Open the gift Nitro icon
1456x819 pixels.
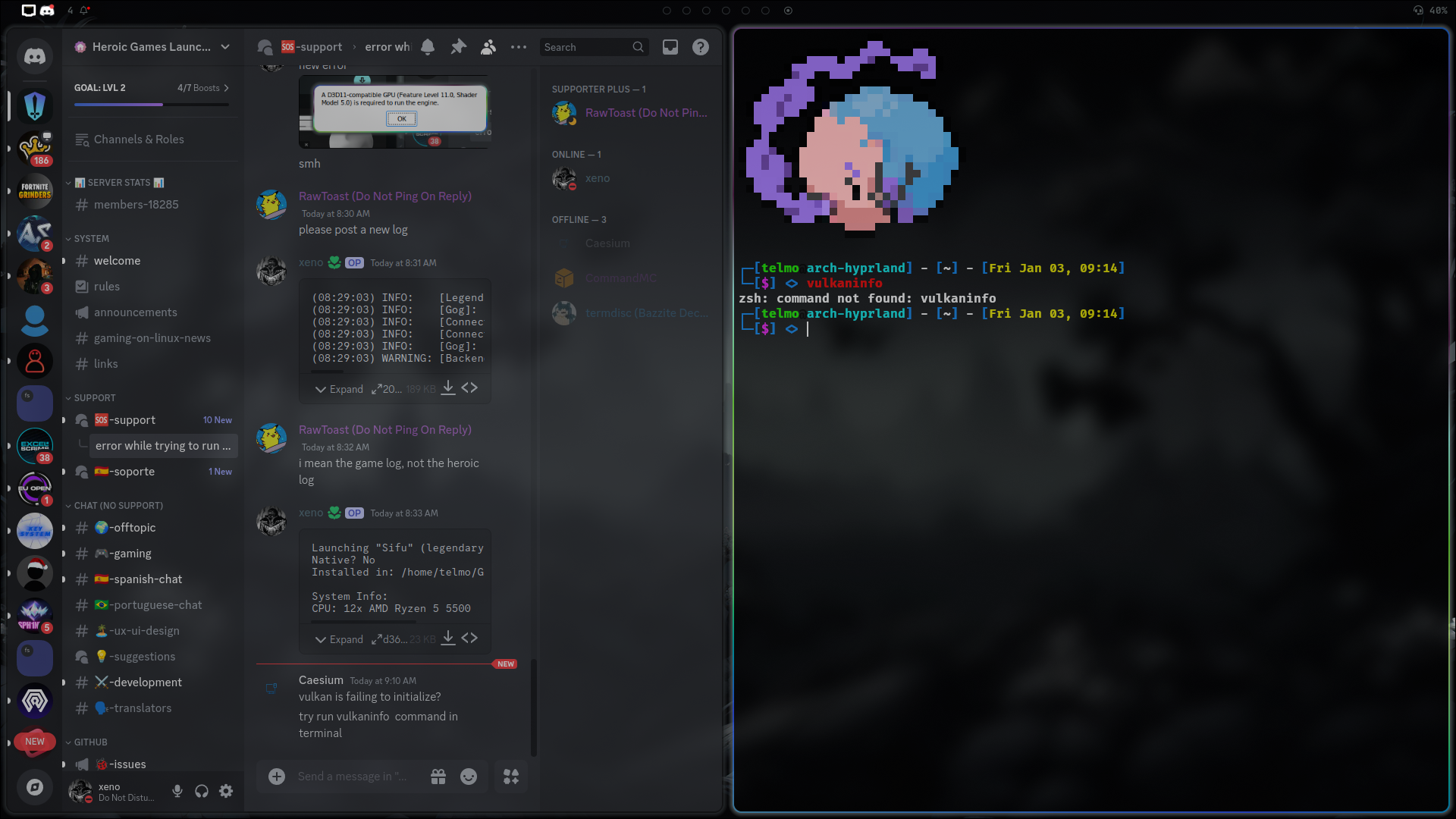tap(438, 777)
